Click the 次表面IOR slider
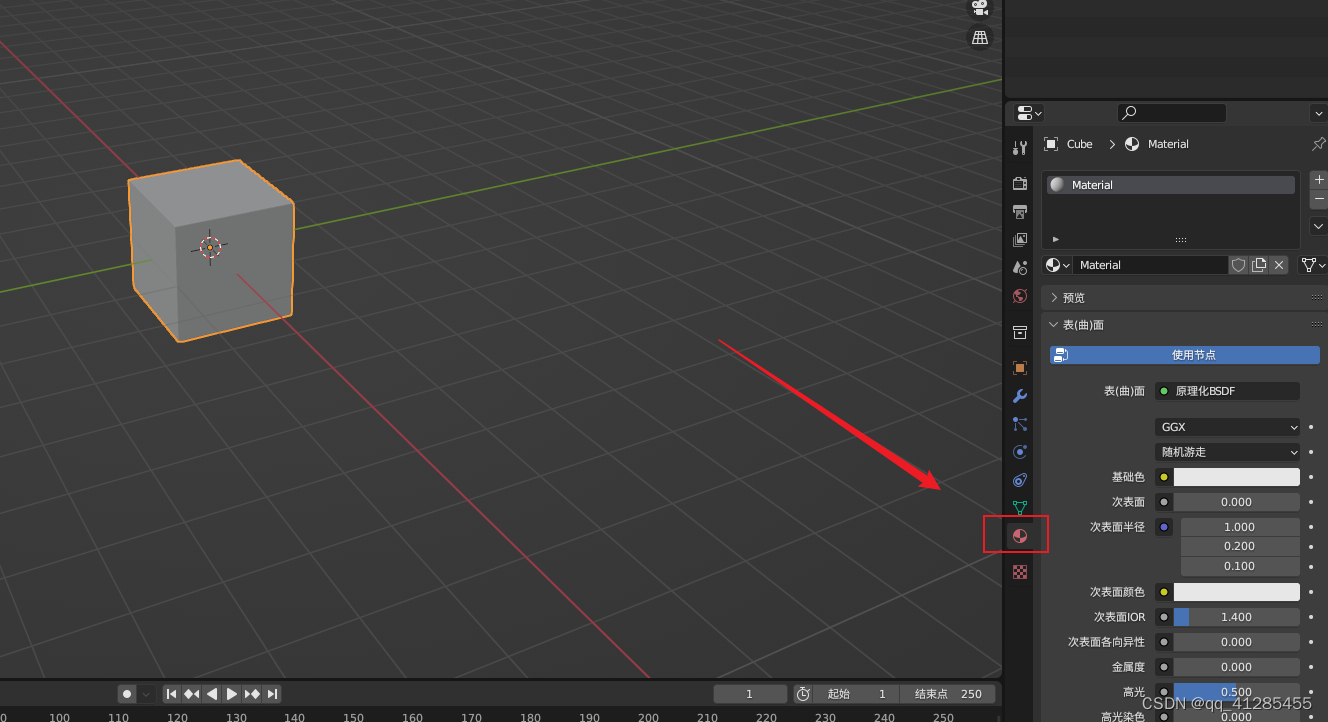This screenshot has height=722, width=1328. click(1237, 617)
